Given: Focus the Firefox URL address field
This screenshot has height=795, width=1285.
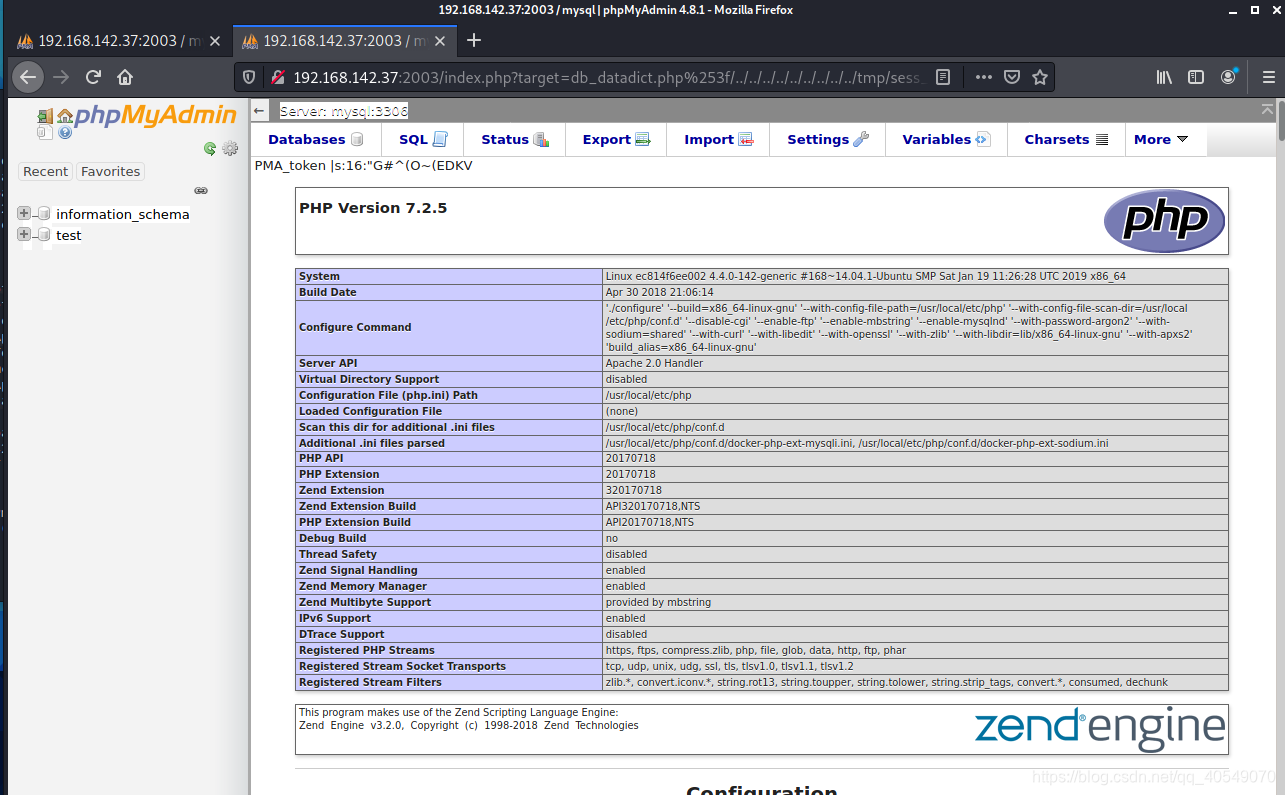Looking at the screenshot, I should click(610, 77).
